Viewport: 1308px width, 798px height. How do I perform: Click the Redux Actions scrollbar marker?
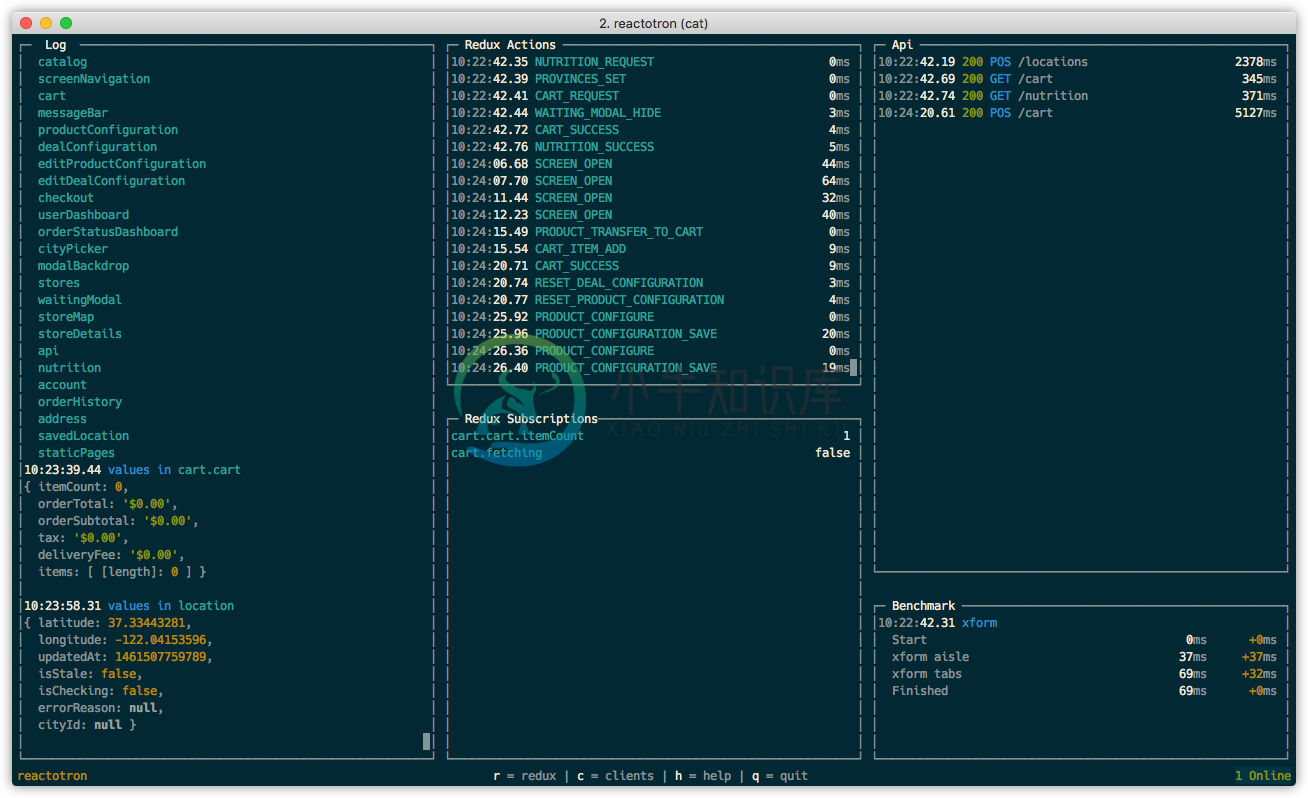click(853, 367)
